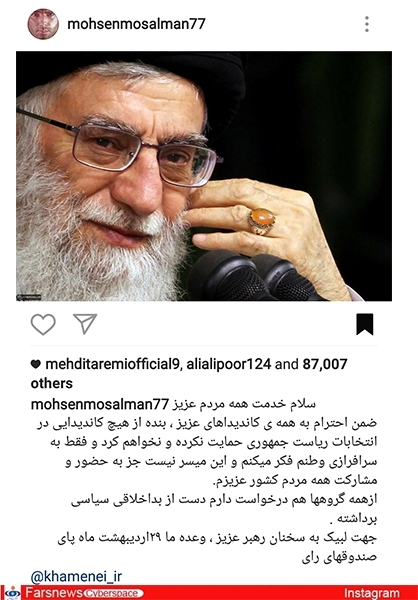
Task: Open the @khamenei_ir mention
Action: click(x=76, y=577)
